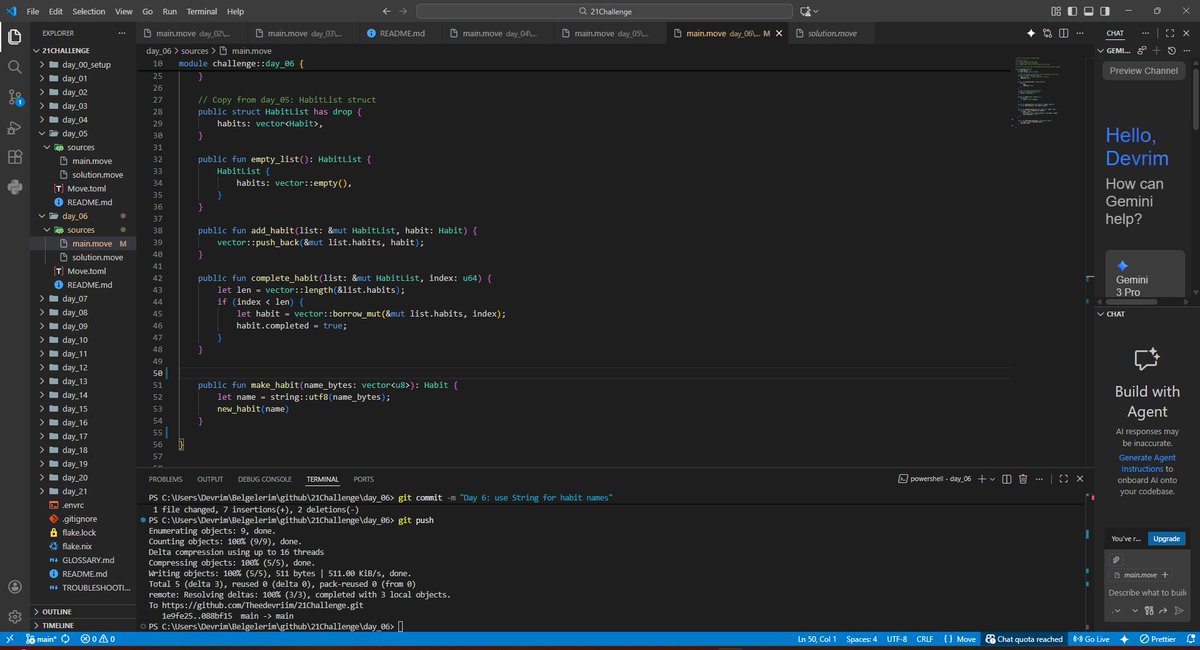Screen dimensions: 1200x650
Task: Click the Upgrade button in chat
Action: [x=1166, y=538]
